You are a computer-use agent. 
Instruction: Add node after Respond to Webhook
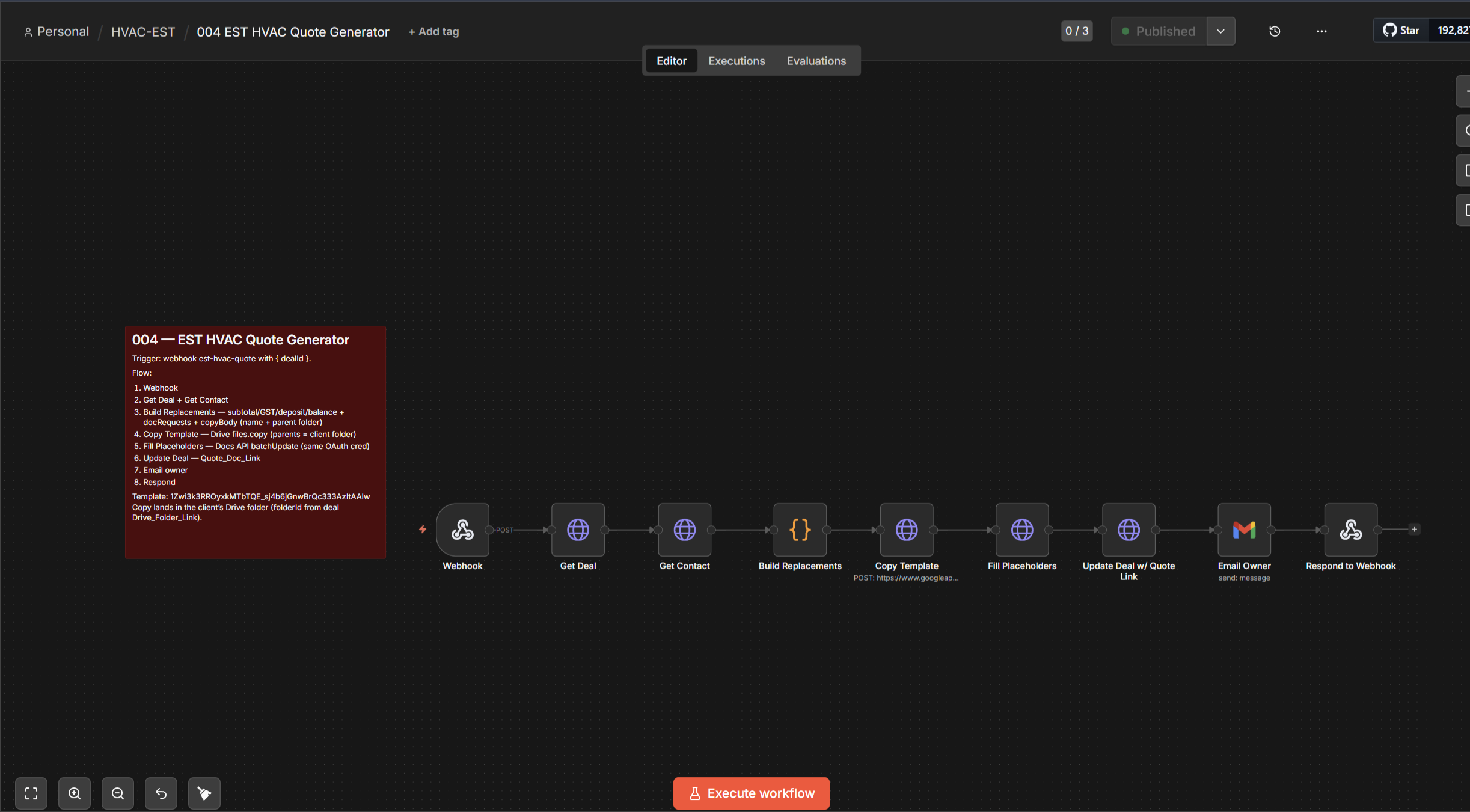tap(1415, 530)
